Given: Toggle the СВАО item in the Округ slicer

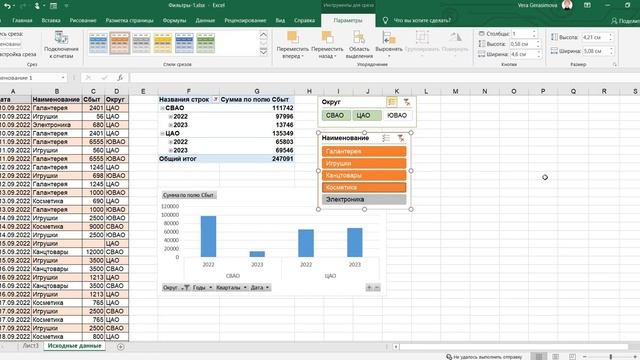Looking at the screenshot, I should coord(336,116).
